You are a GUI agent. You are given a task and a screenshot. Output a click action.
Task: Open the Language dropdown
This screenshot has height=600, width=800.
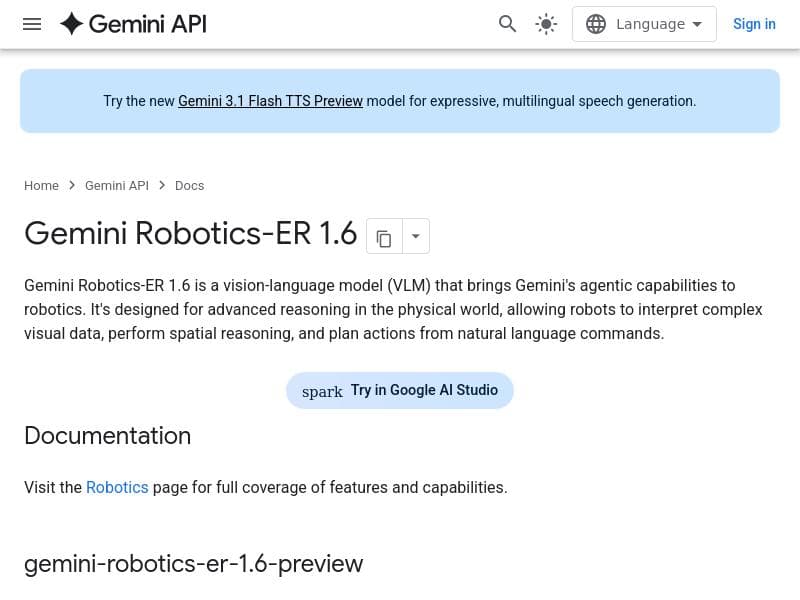click(x=644, y=23)
